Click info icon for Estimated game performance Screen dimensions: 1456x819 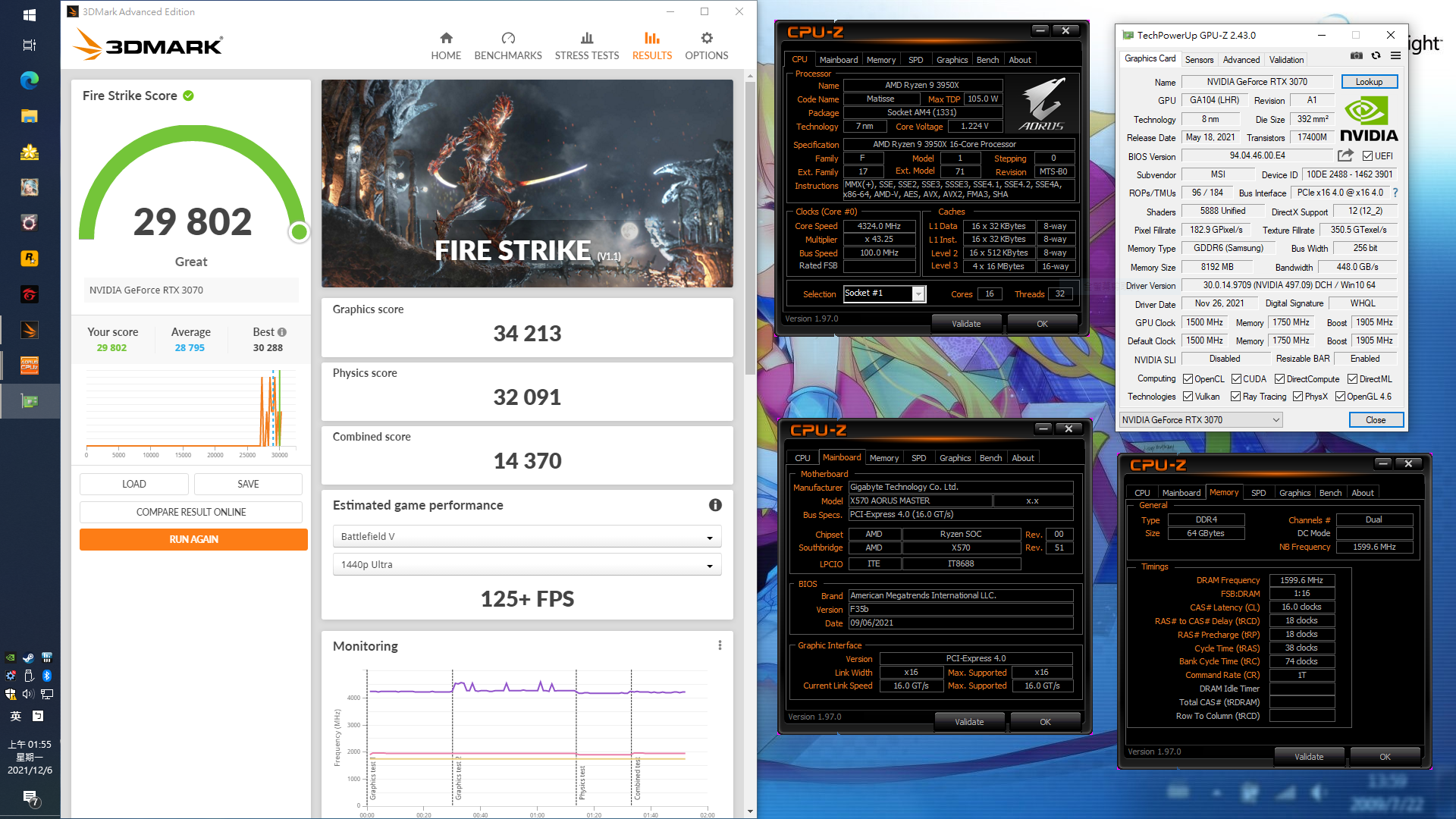715,505
